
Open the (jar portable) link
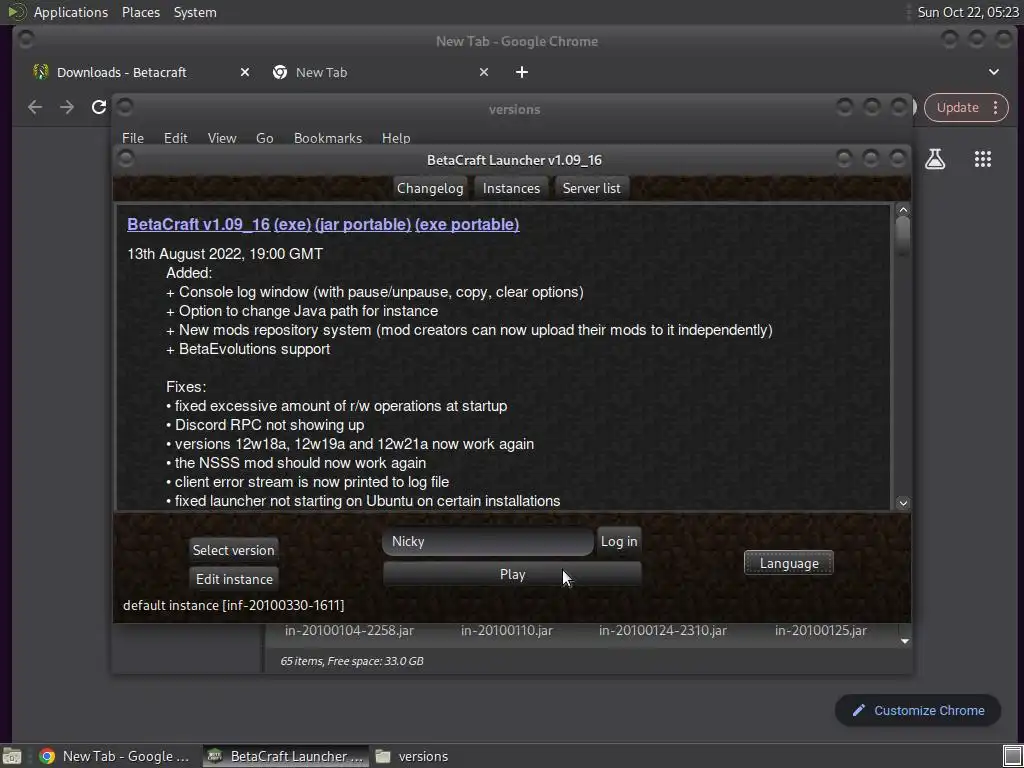pyautogui.click(x=363, y=224)
